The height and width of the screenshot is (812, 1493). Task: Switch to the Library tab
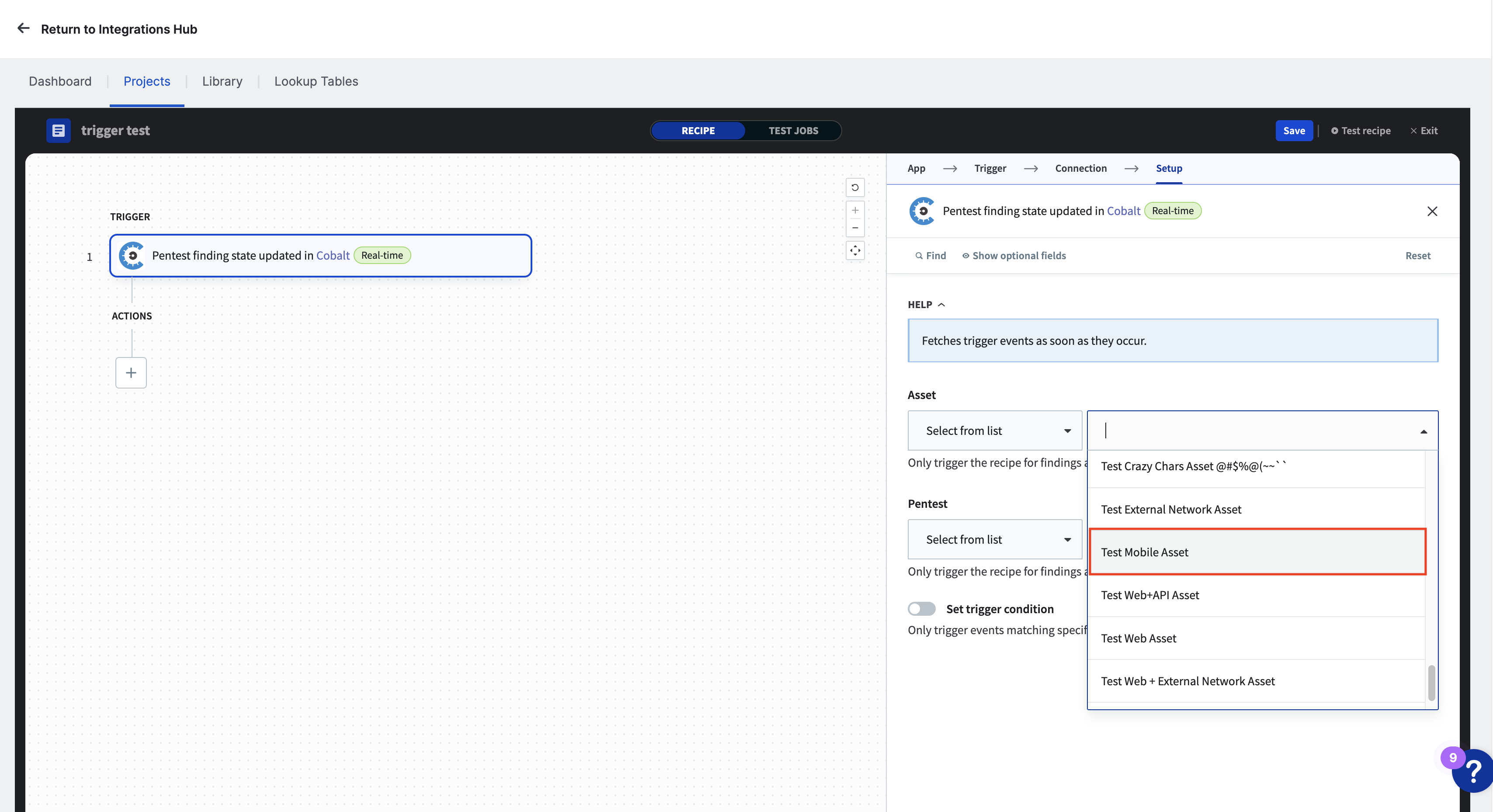(222, 81)
